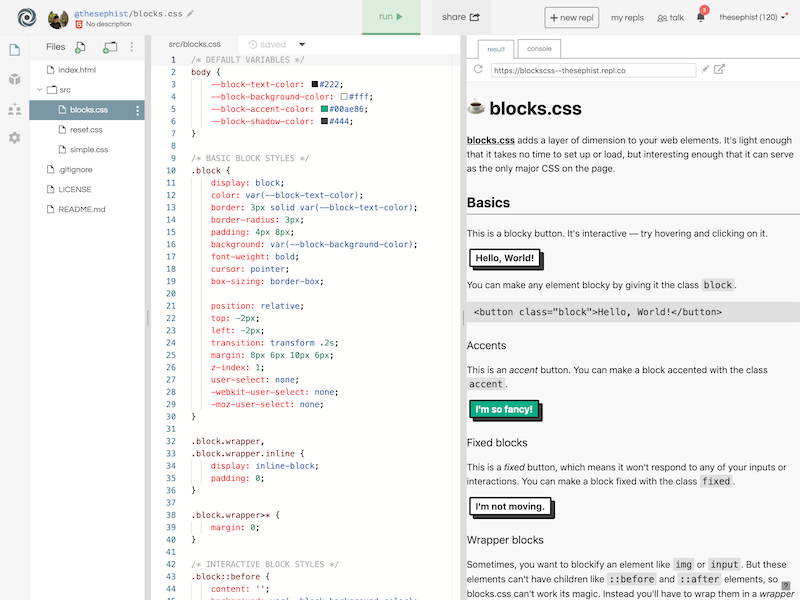This screenshot has height=600, width=800.
Task: Click the Wrapper blocks heading
Action: click(505, 540)
